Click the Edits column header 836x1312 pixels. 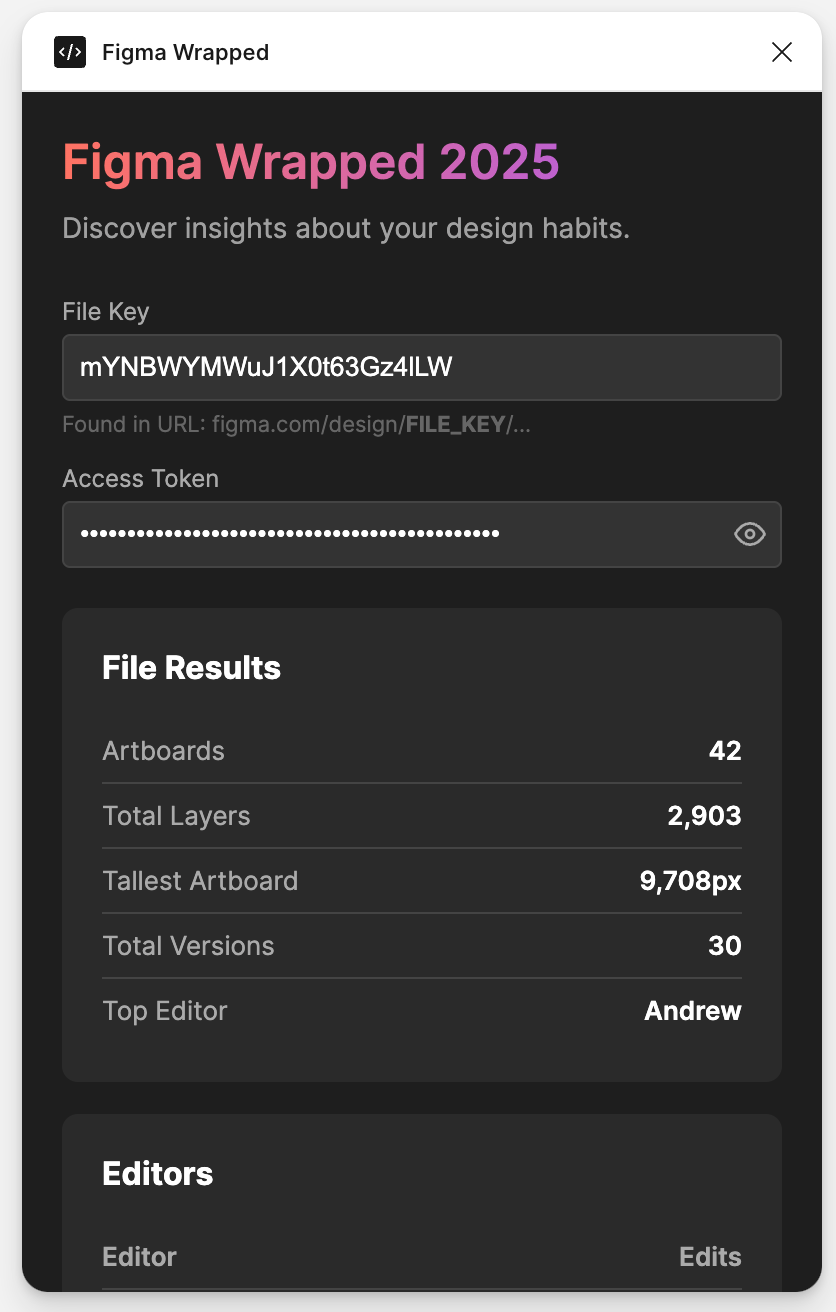pos(710,1257)
